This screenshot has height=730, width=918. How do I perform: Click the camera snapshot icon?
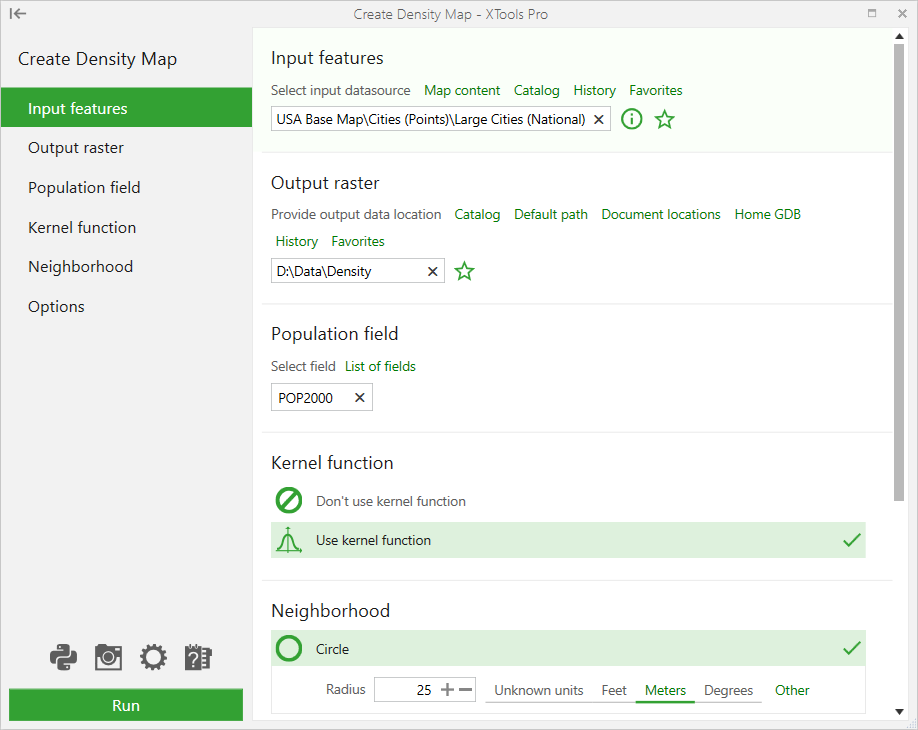click(x=108, y=657)
